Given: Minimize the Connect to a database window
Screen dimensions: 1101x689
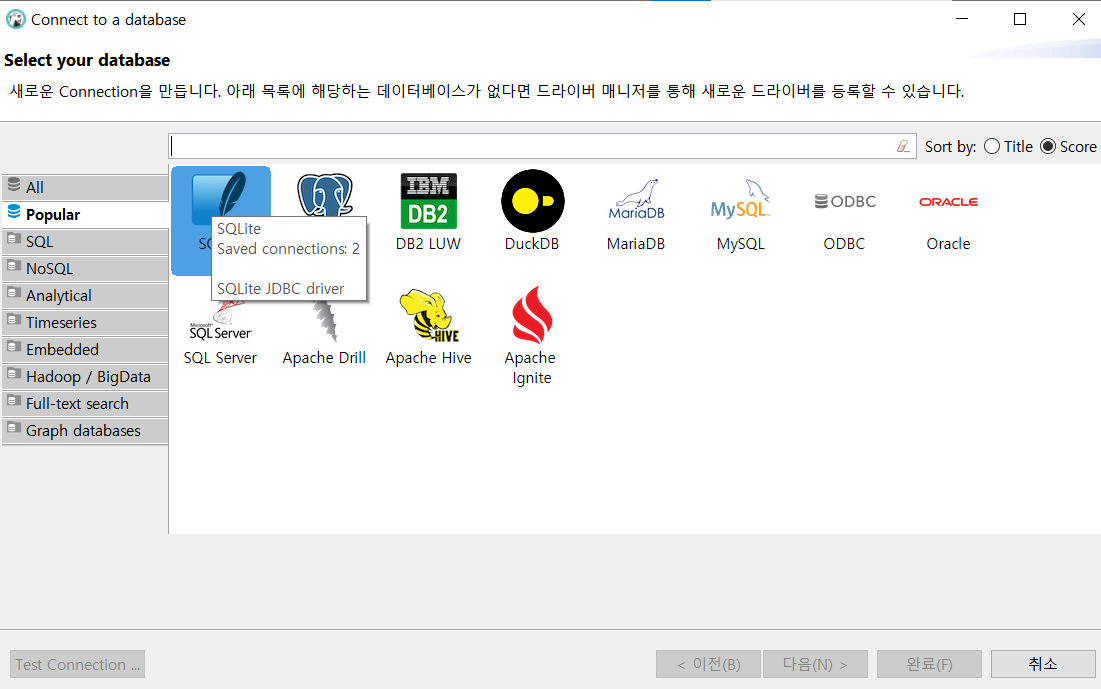Looking at the screenshot, I should [x=962, y=19].
